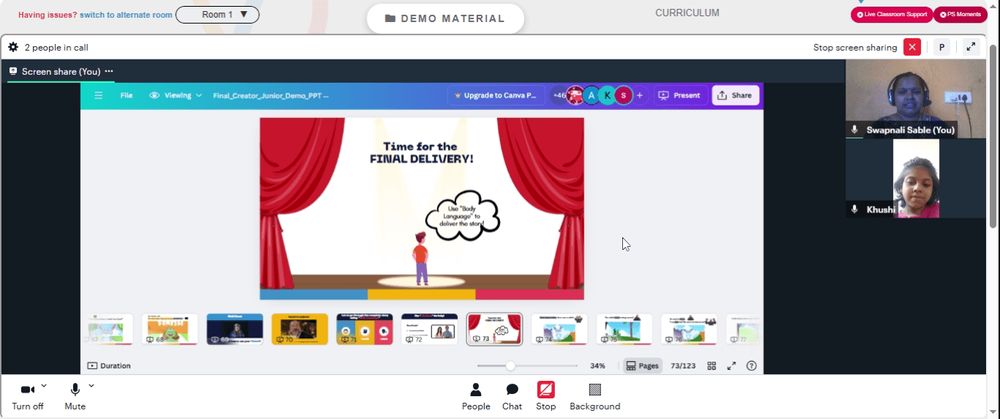
Task: Mute the microphone
Action: (x=75, y=397)
